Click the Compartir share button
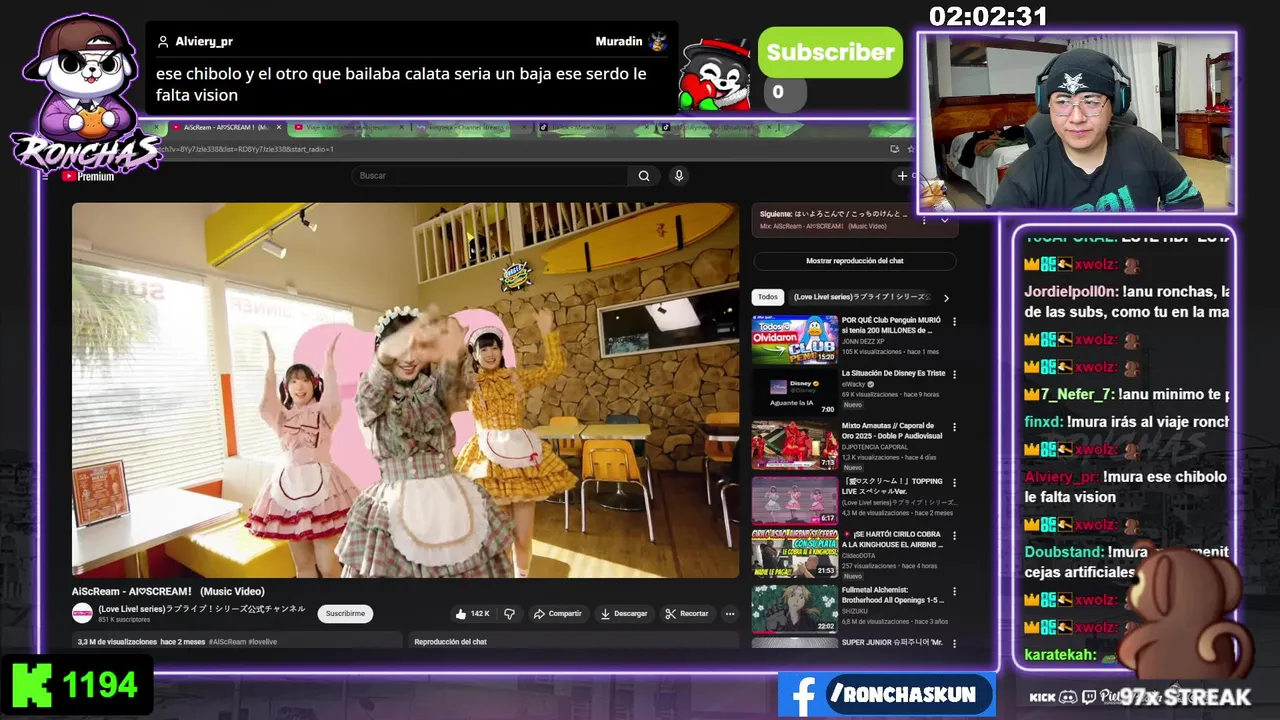Viewport: 1280px width, 720px height. click(x=558, y=613)
